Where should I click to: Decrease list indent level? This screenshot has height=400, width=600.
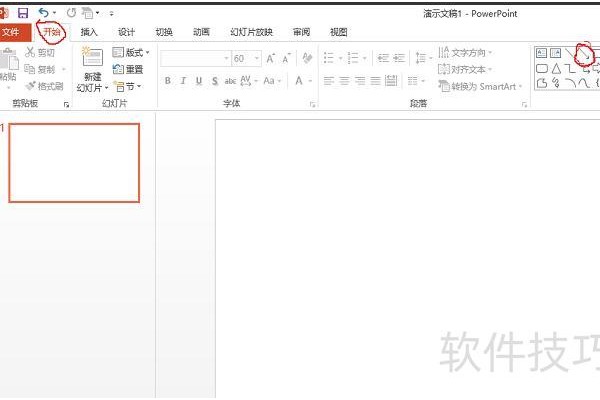(383, 58)
